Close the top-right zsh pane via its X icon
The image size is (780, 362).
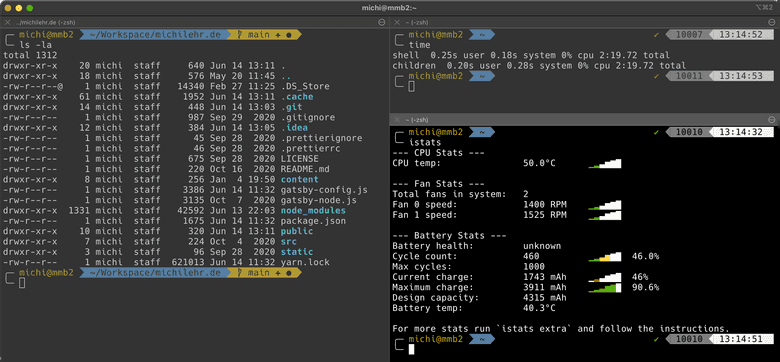pyautogui.click(x=397, y=22)
